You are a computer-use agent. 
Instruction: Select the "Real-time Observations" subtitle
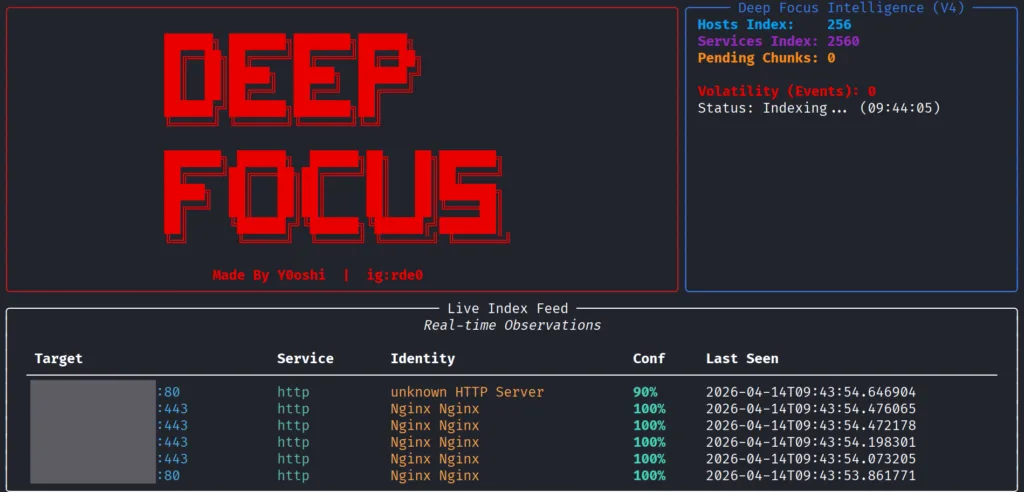[512, 325]
